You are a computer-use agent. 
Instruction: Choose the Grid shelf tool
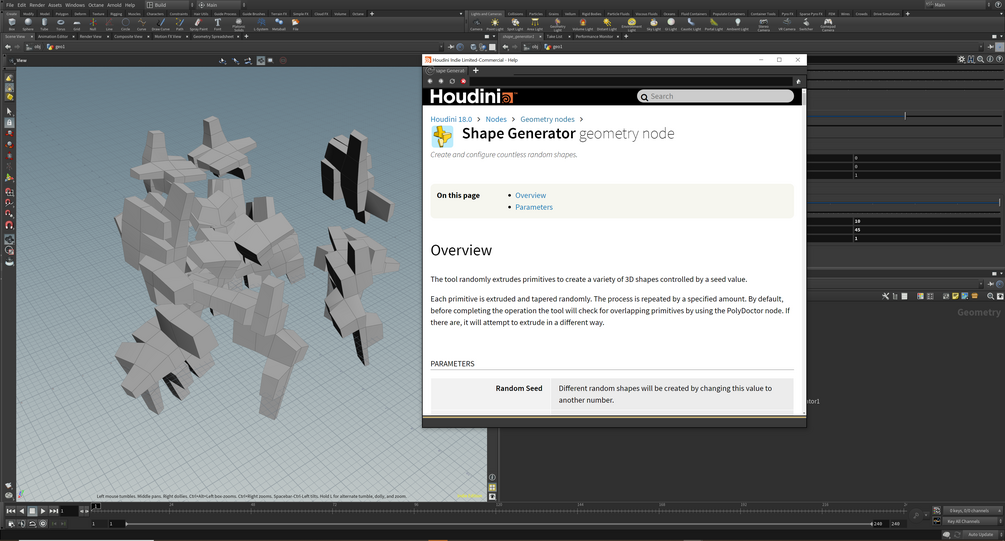[77, 24]
